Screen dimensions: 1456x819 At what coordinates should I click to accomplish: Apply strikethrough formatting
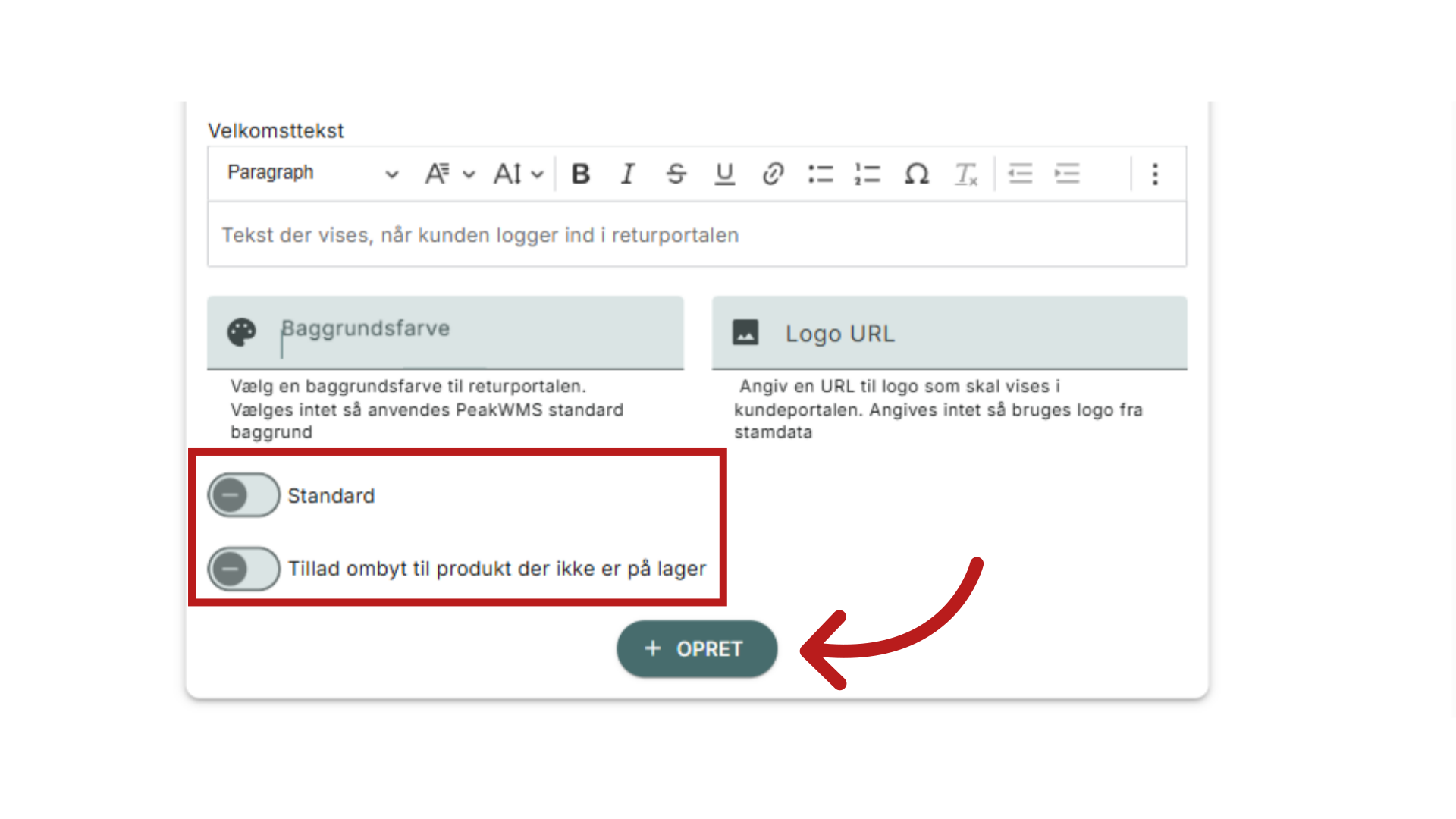click(x=676, y=174)
